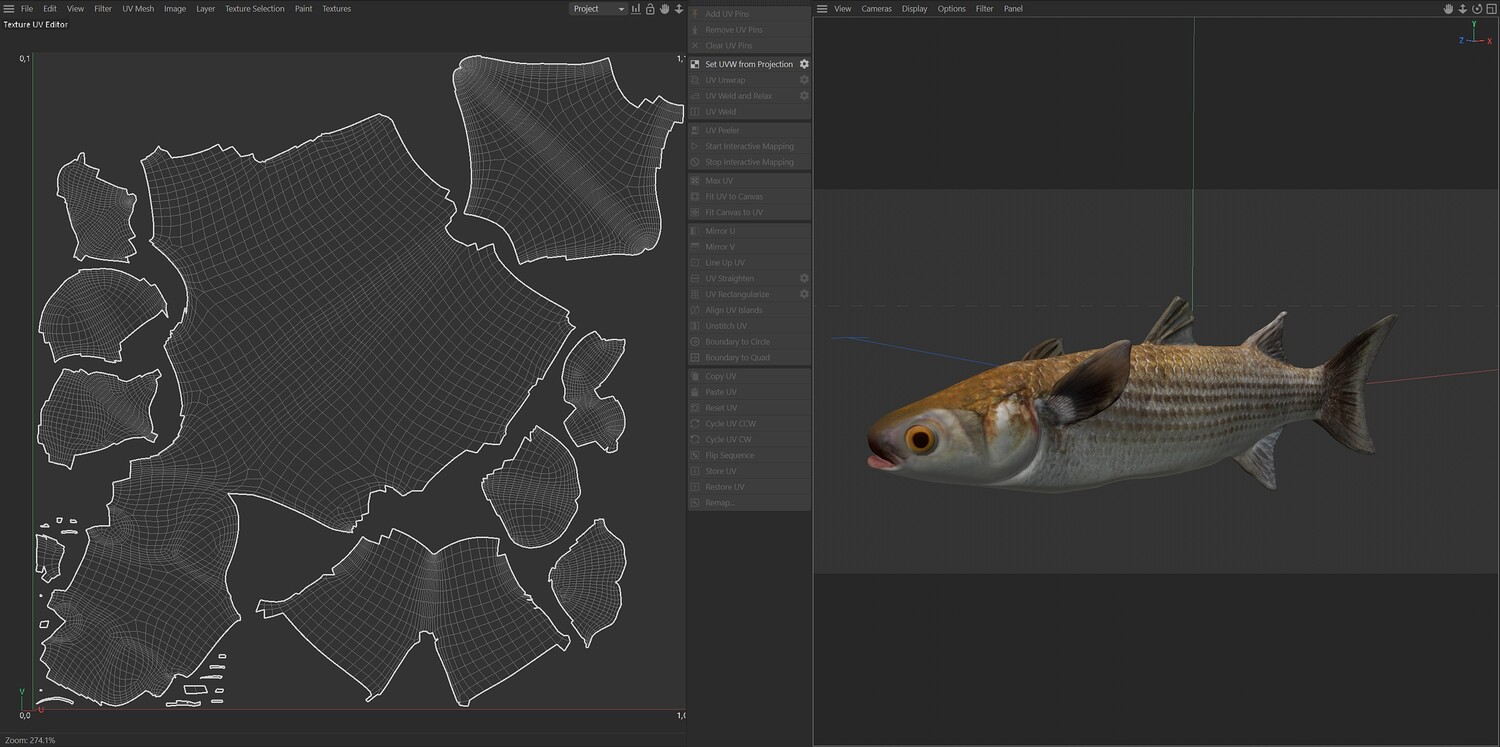This screenshot has width=1500, height=747.
Task: Click the Cycle UV CCW command
Action: [749, 424]
